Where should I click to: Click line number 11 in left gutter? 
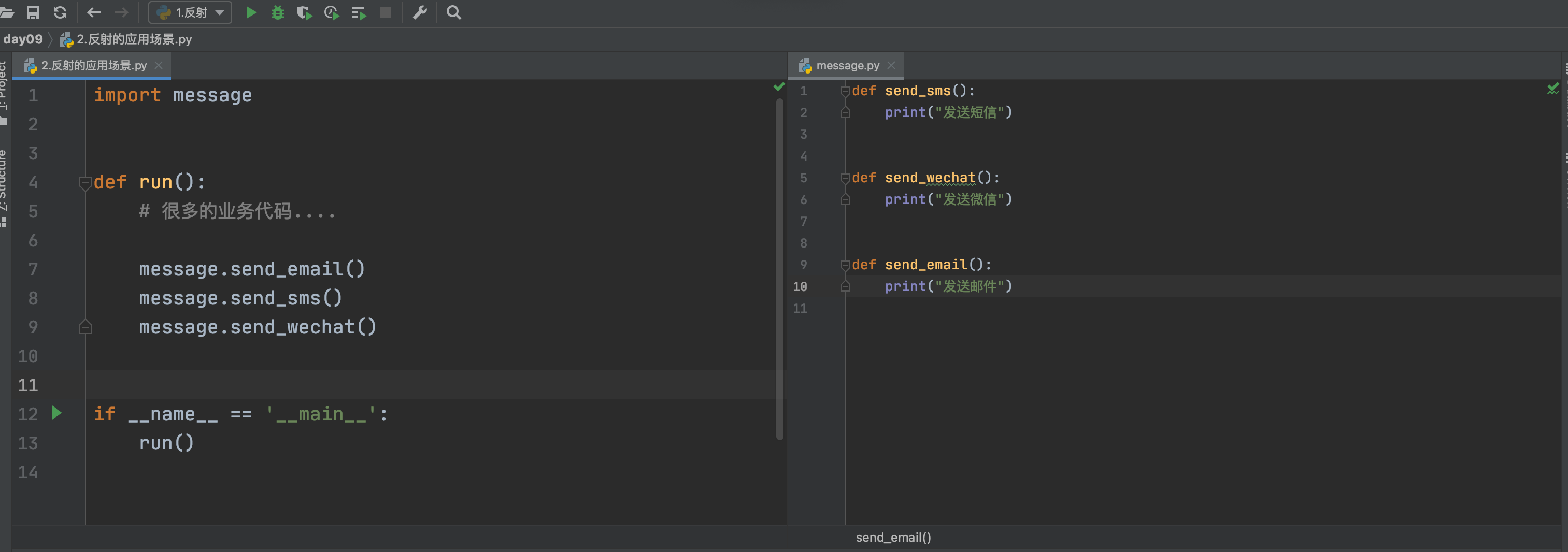(28, 385)
